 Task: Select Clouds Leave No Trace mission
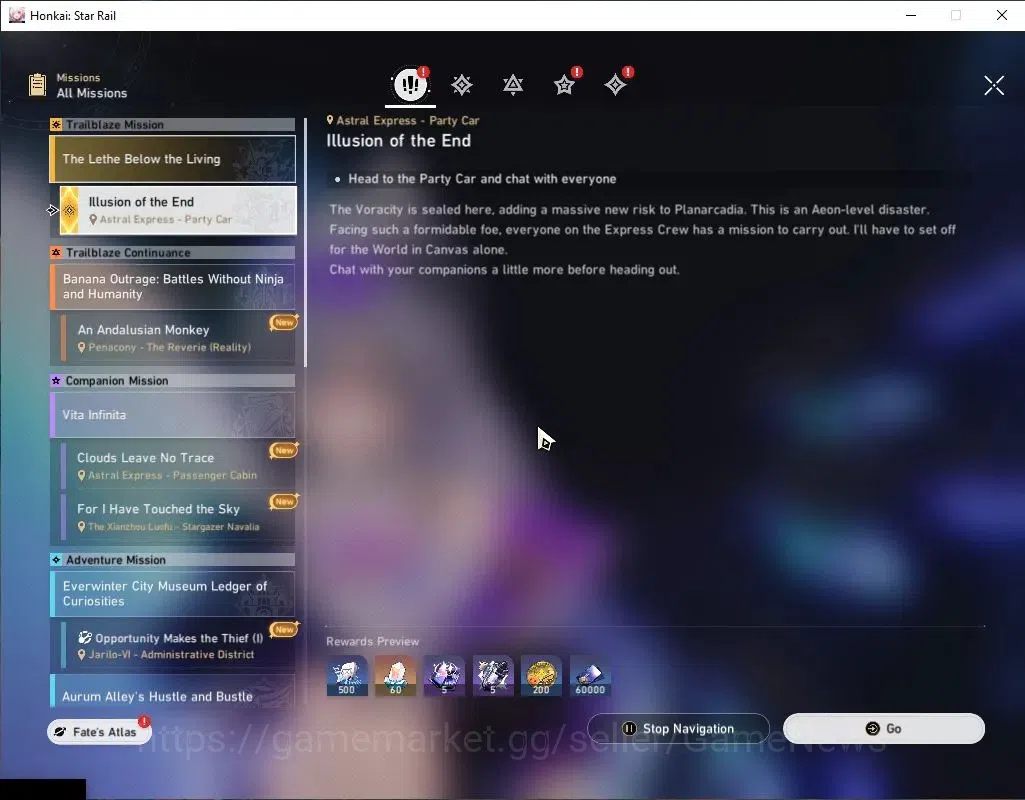(x=178, y=465)
